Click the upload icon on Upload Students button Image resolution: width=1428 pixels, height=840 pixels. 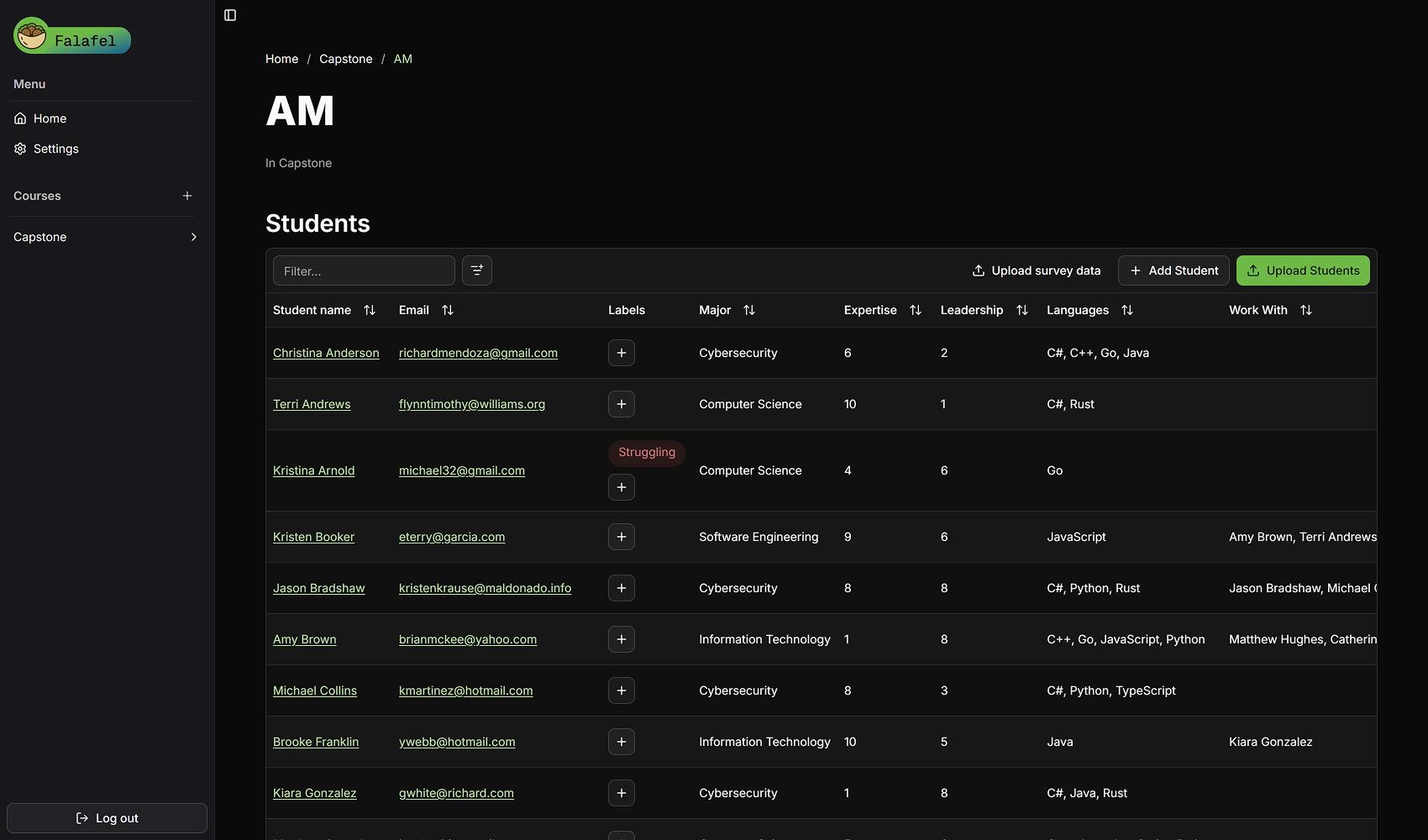click(1252, 270)
